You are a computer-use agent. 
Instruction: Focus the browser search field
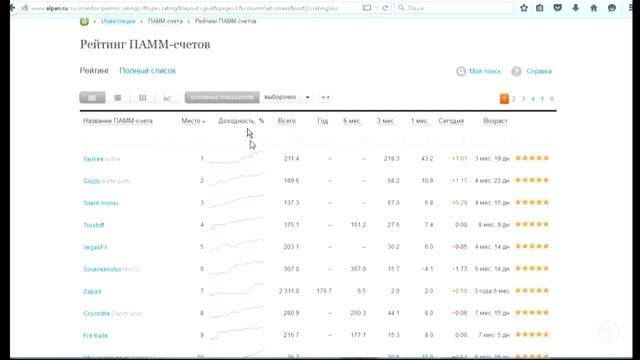(453, 8)
